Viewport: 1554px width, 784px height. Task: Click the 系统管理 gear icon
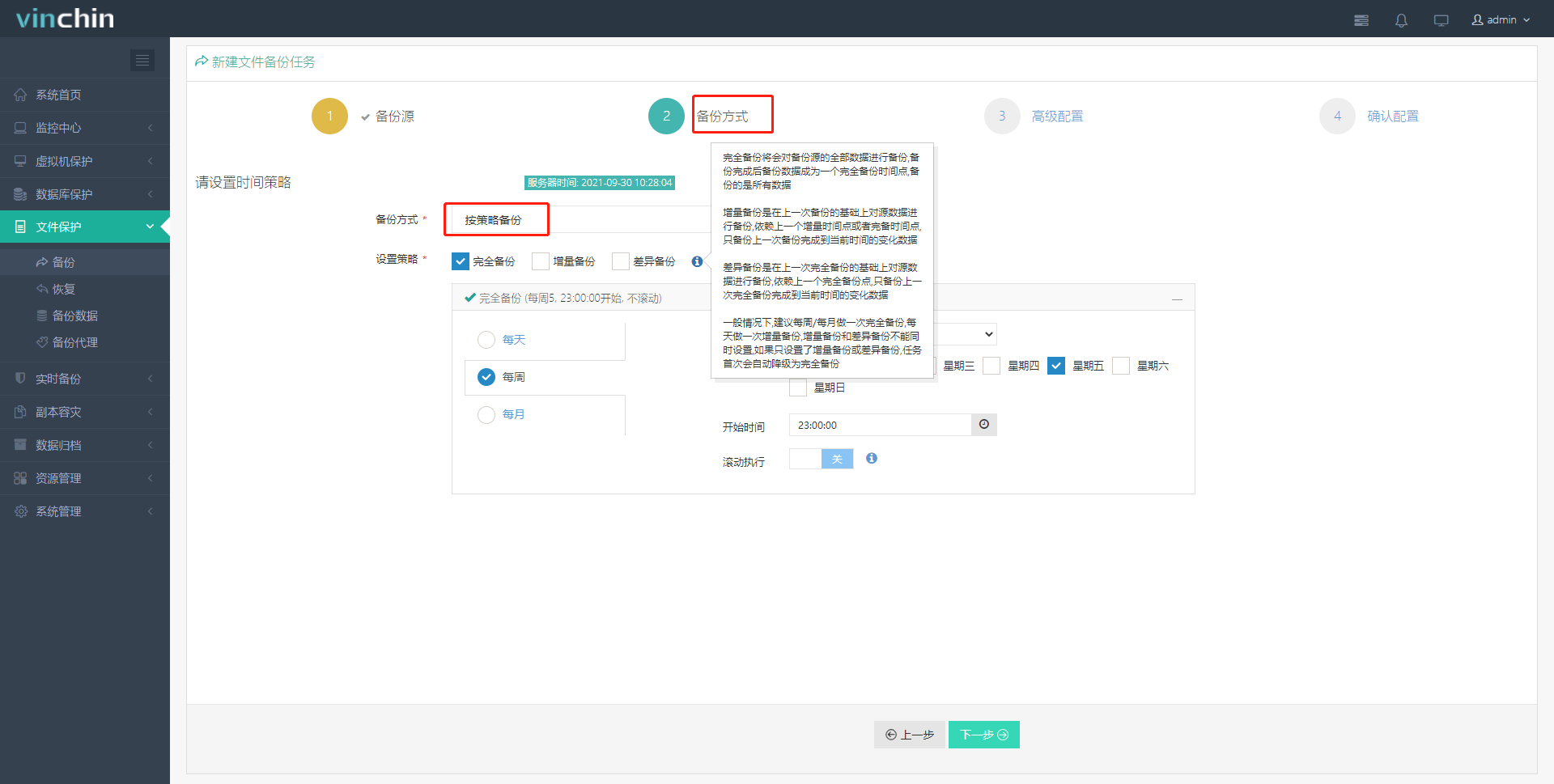pos(20,511)
